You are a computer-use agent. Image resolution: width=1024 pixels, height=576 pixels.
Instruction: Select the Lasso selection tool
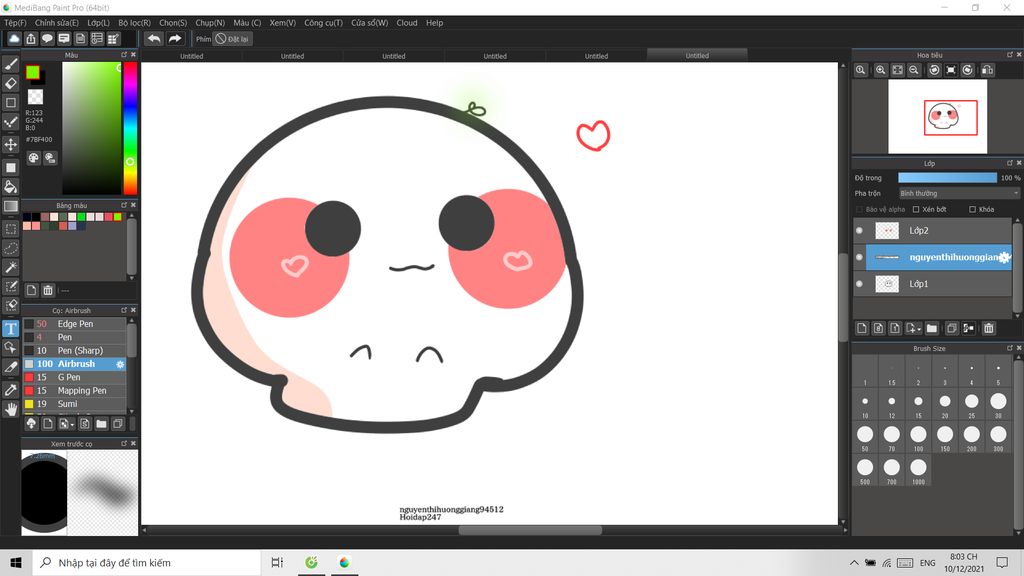click(x=11, y=248)
